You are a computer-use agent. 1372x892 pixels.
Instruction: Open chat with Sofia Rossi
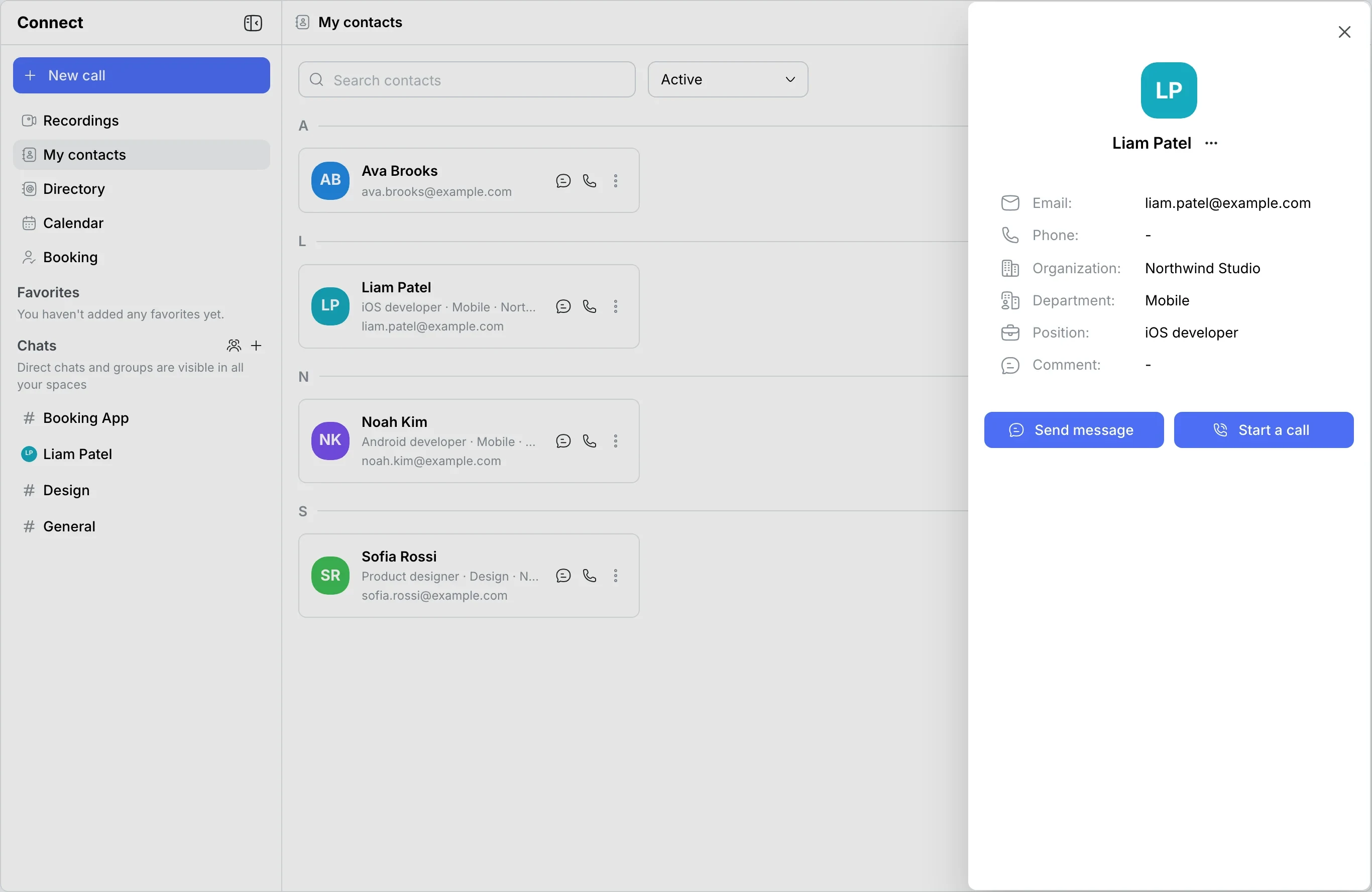(x=562, y=576)
